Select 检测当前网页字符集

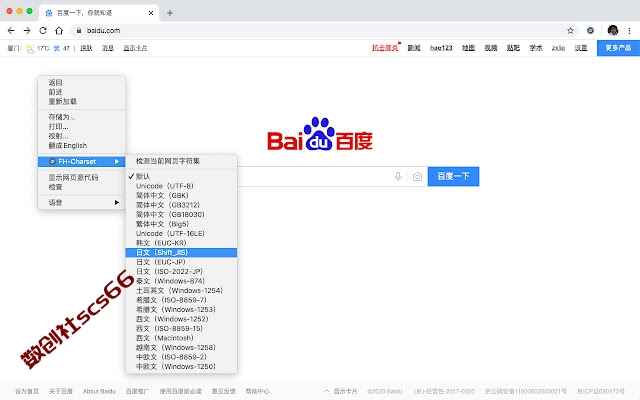pyautogui.click(x=181, y=161)
